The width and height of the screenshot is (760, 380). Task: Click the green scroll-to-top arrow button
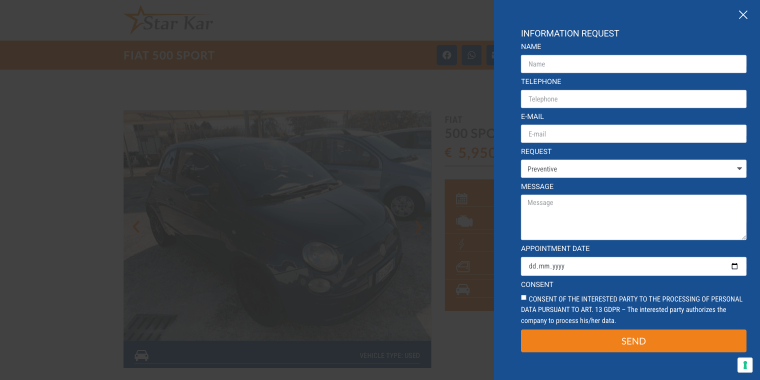[x=745, y=365]
